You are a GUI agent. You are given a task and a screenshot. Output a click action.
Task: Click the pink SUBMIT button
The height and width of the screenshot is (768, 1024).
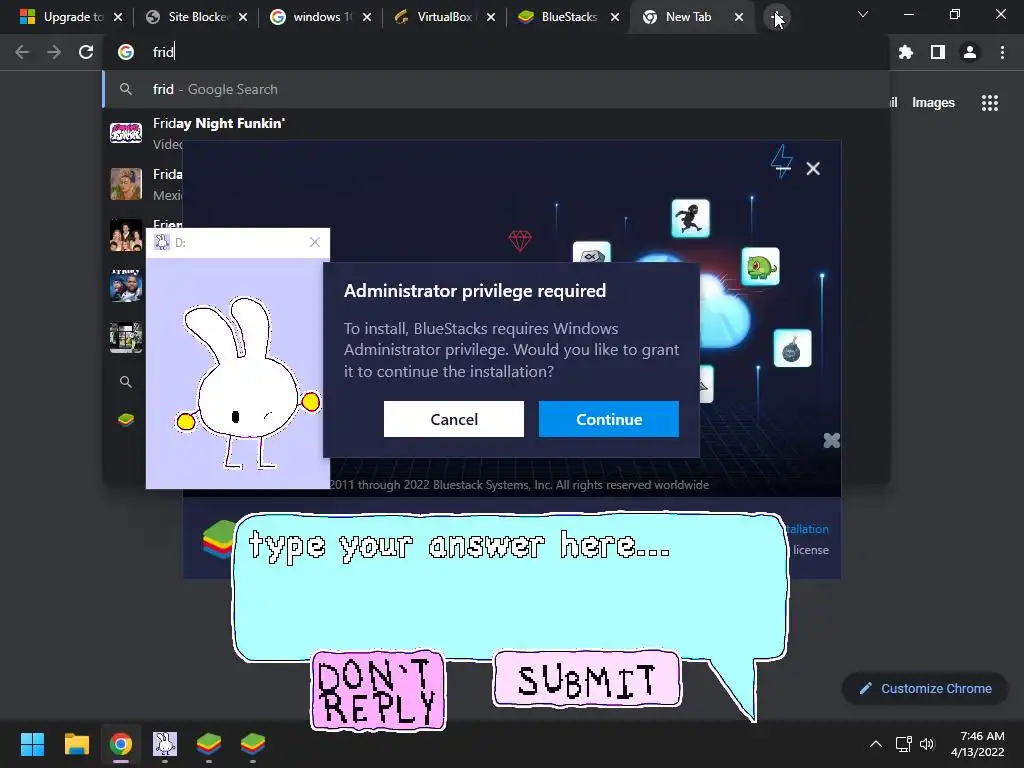coord(586,679)
